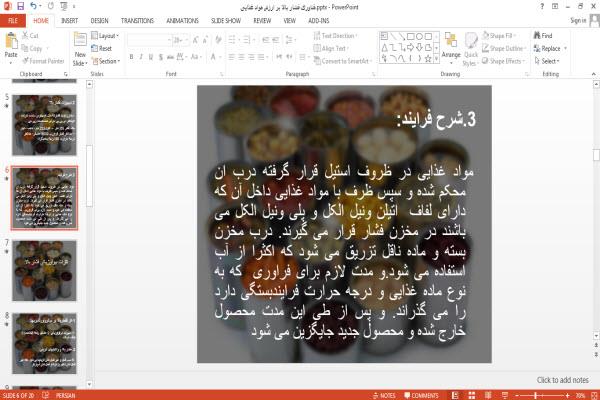Select the Format Painter tool
This screenshot has height=400, width=600.
tap(43, 61)
